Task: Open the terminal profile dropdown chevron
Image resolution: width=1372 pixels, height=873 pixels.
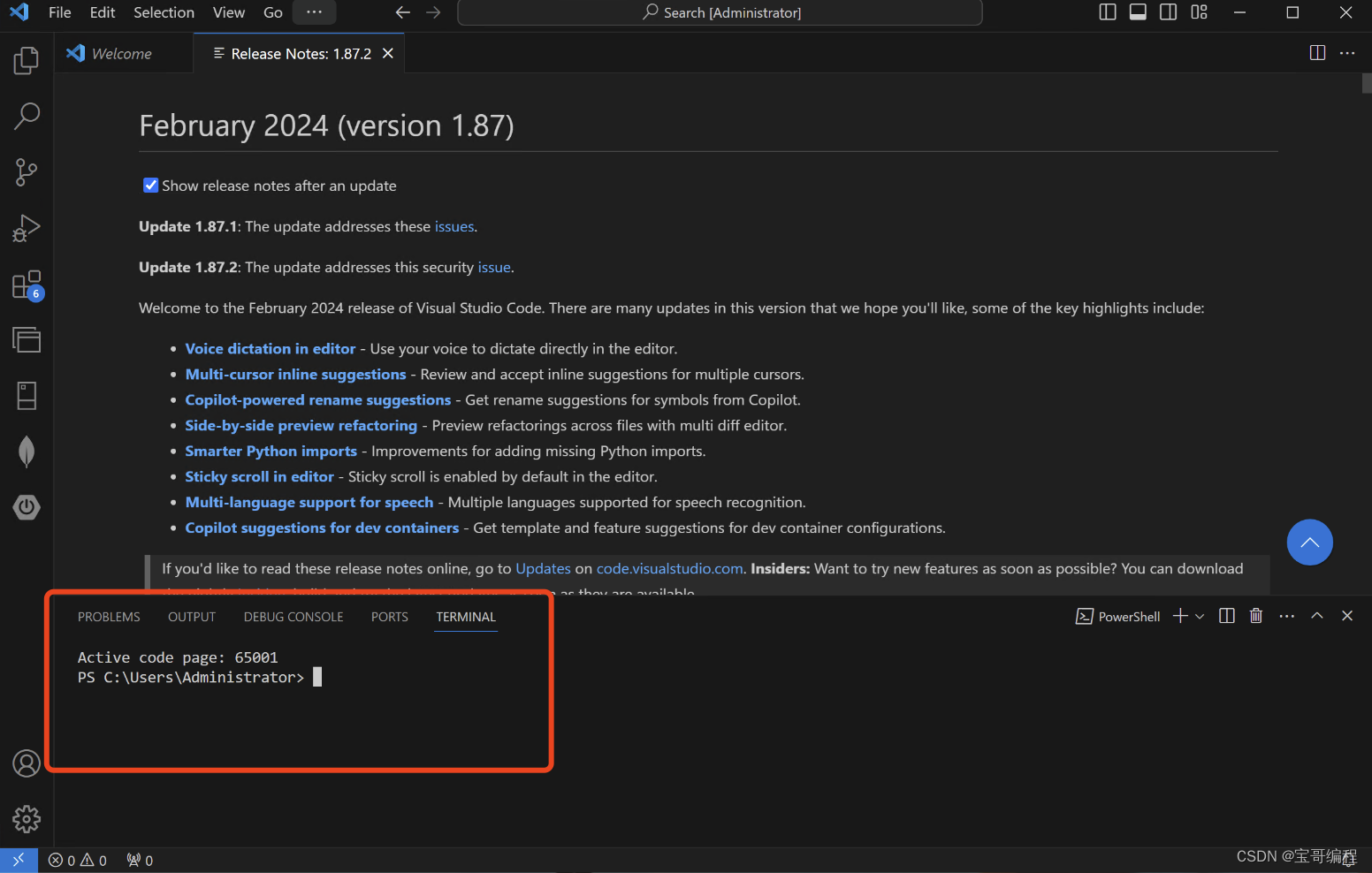Action: (1200, 616)
